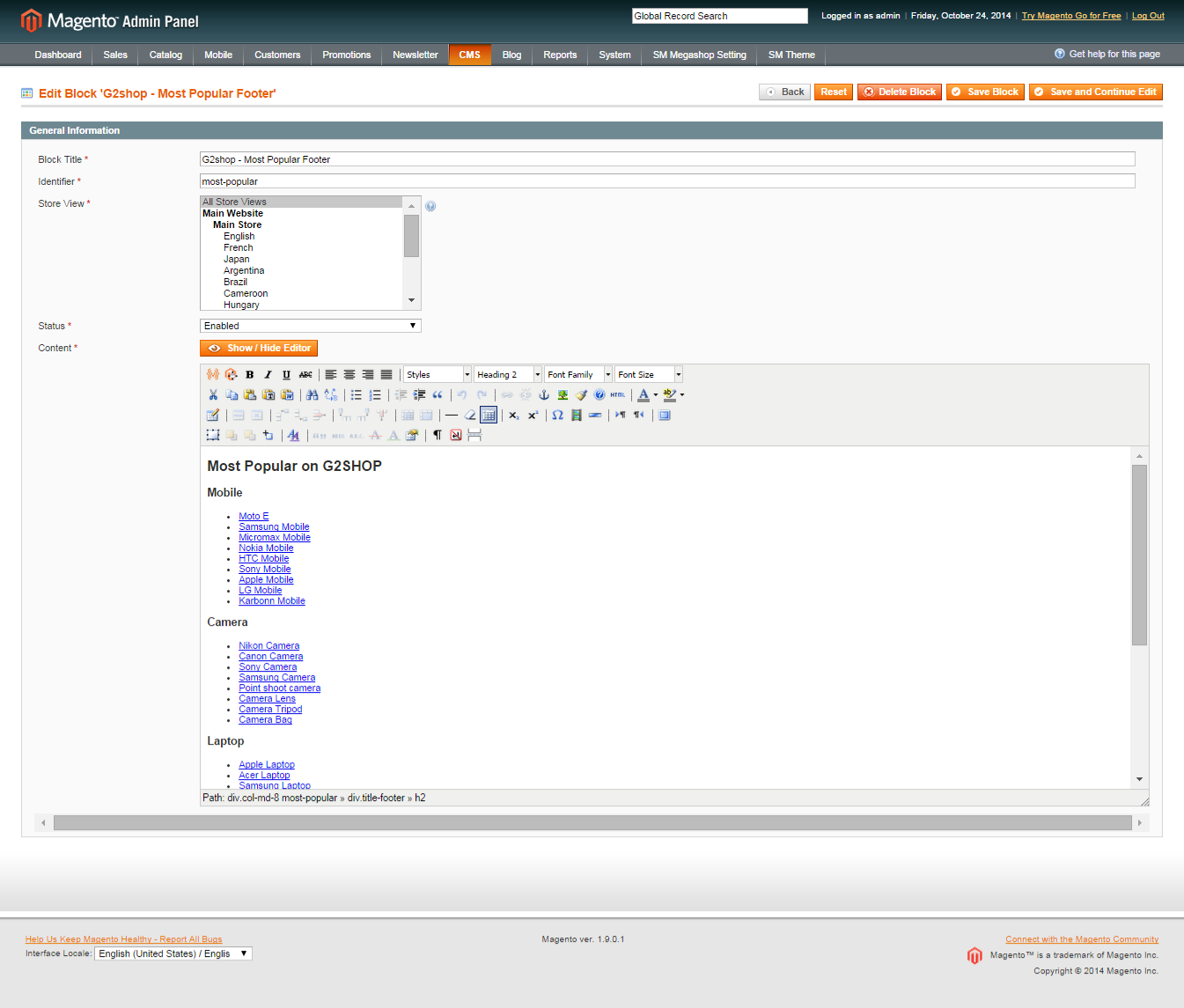
Task: Open the Customers menu
Action: click(277, 55)
